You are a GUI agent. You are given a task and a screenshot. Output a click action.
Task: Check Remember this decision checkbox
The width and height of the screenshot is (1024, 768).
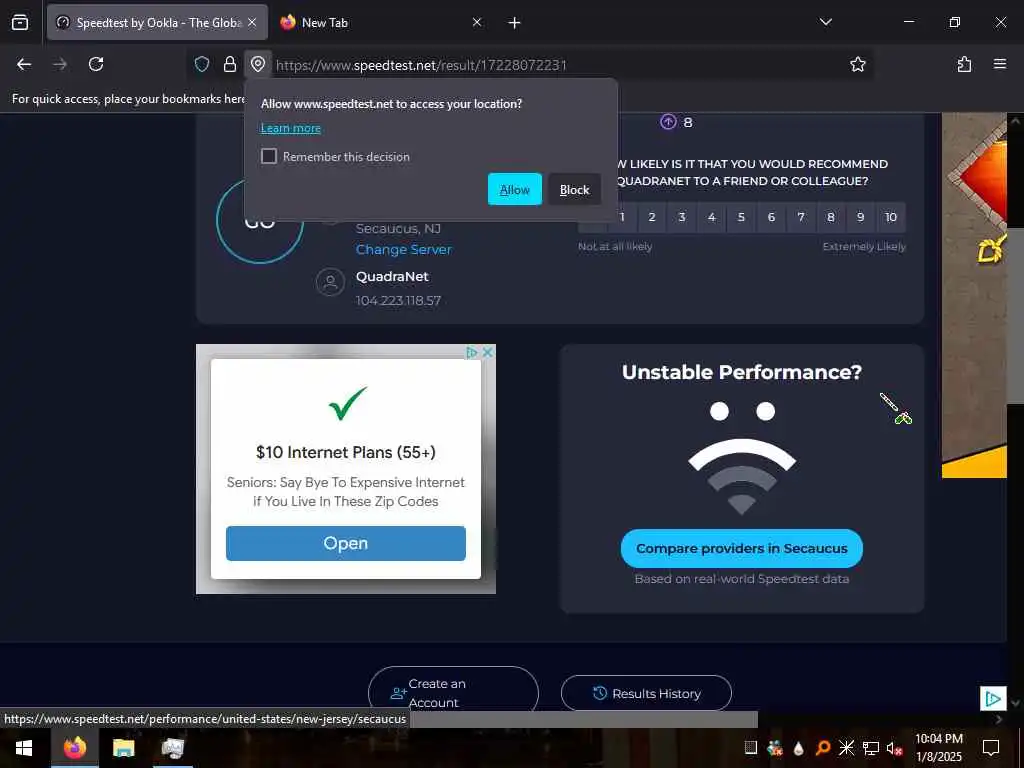coord(269,156)
